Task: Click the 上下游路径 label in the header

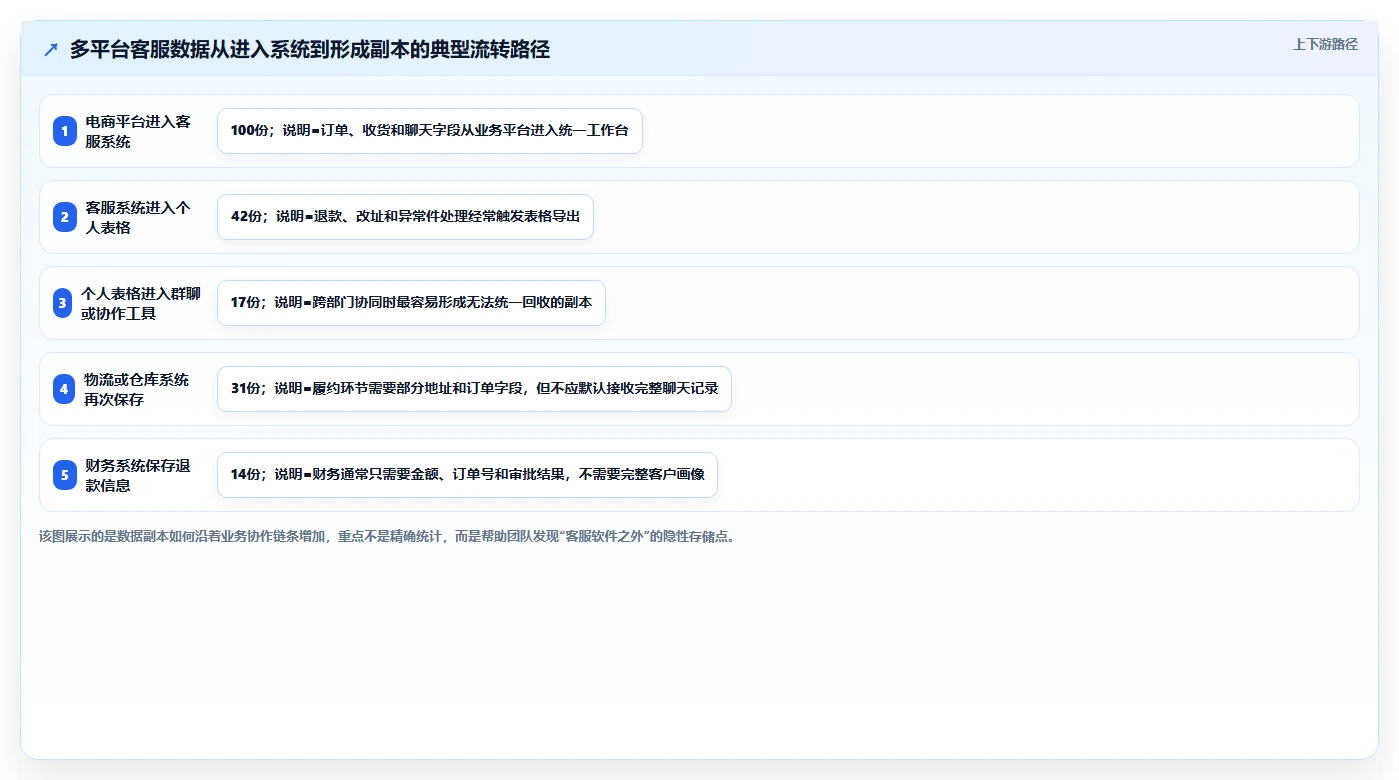Action: (1325, 44)
